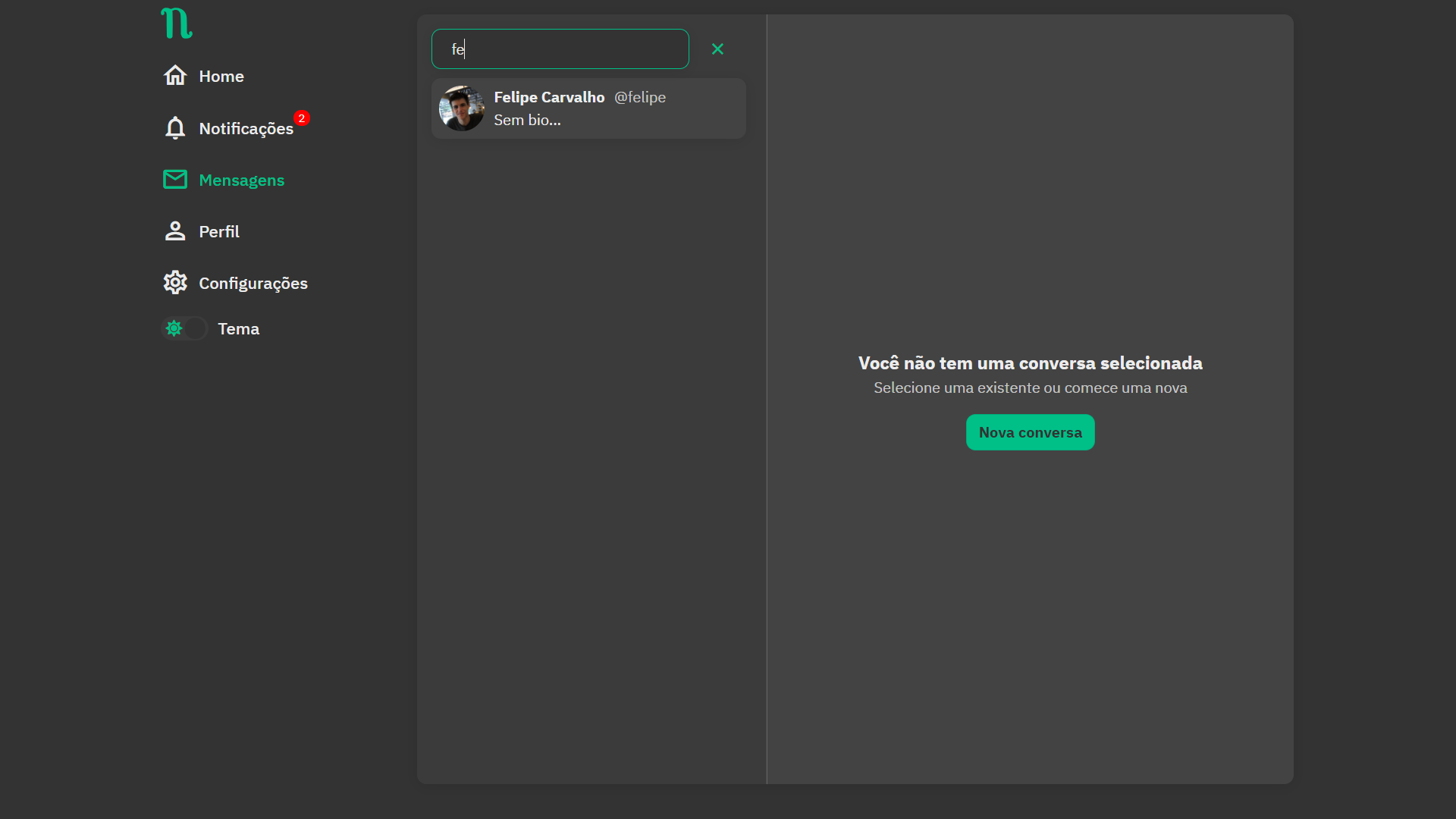Select the Felipe Carvalho search result name
1456x819 pixels.
coord(549,97)
